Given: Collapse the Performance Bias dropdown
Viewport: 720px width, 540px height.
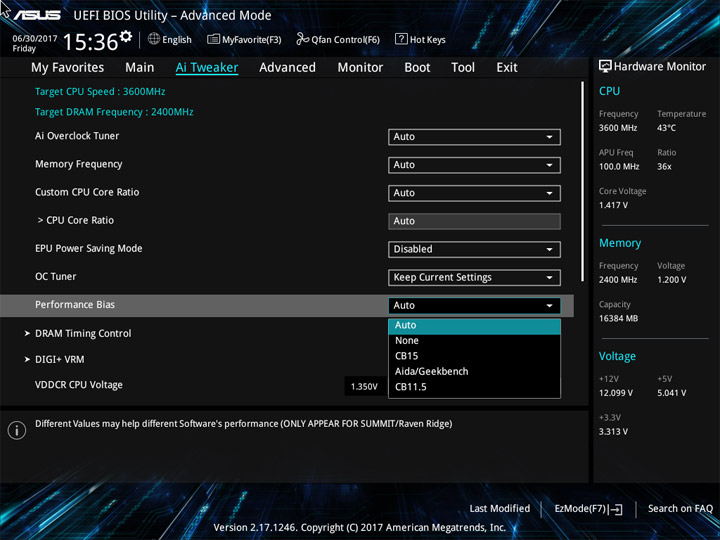Looking at the screenshot, I should pos(474,306).
